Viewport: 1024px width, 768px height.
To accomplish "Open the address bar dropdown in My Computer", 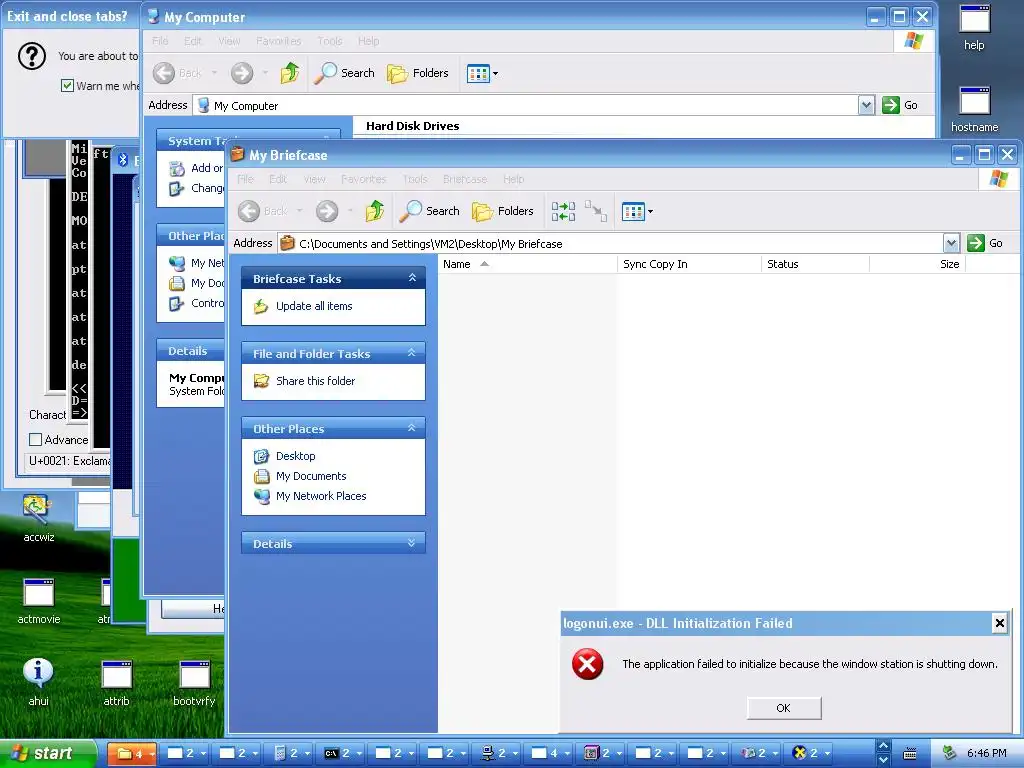I will pos(866,105).
